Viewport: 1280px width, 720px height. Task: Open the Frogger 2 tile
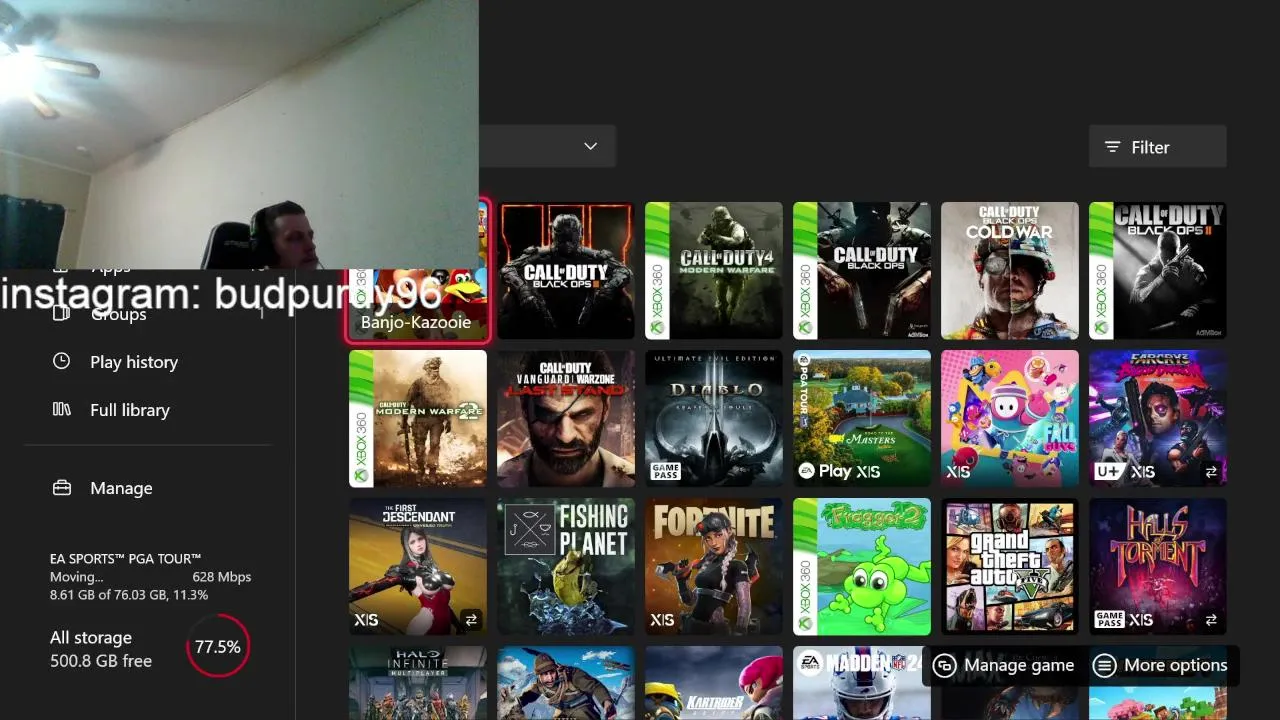[862, 566]
